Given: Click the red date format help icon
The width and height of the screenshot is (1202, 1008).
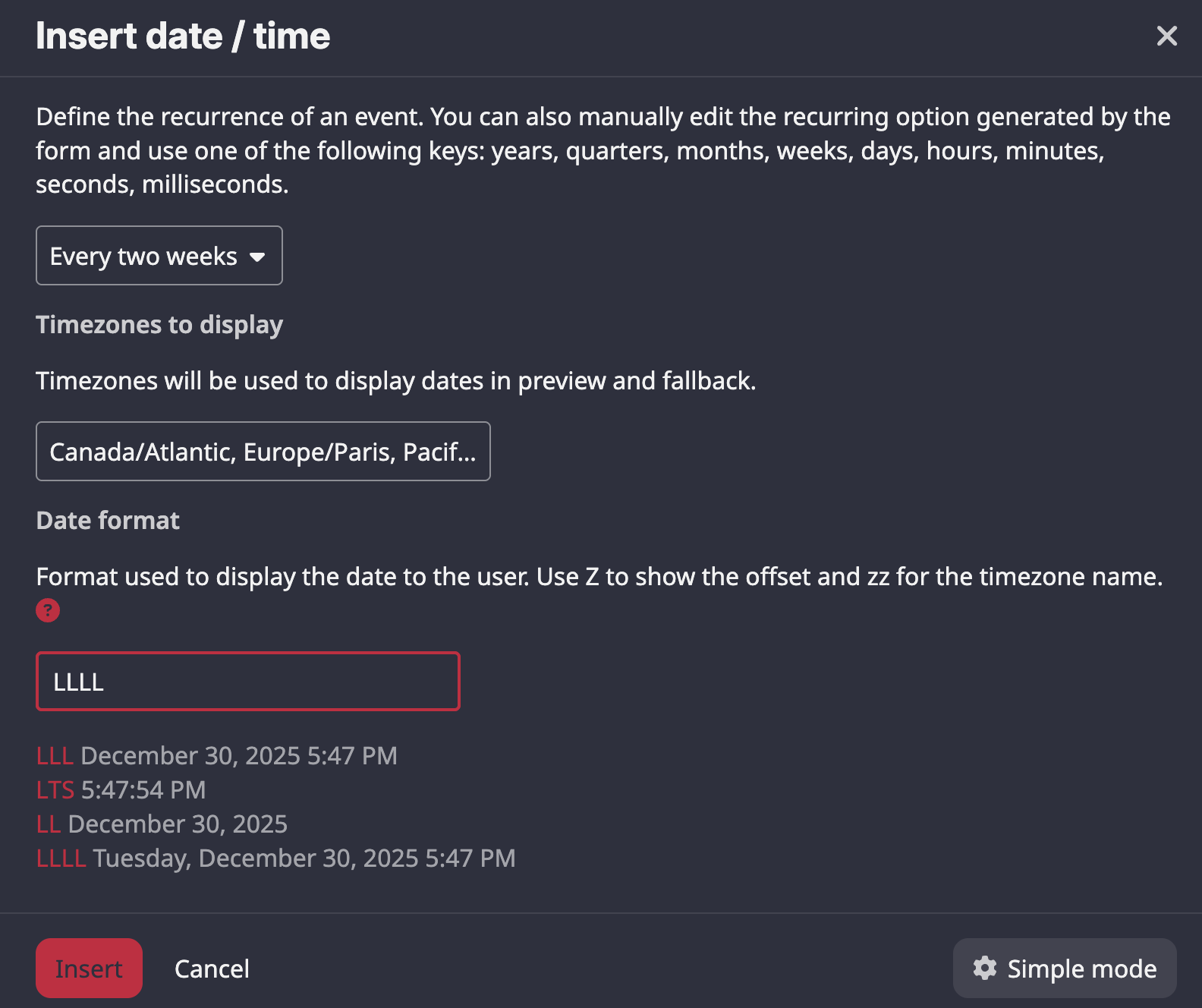Looking at the screenshot, I should pyautogui.click(x=48, y=610).
